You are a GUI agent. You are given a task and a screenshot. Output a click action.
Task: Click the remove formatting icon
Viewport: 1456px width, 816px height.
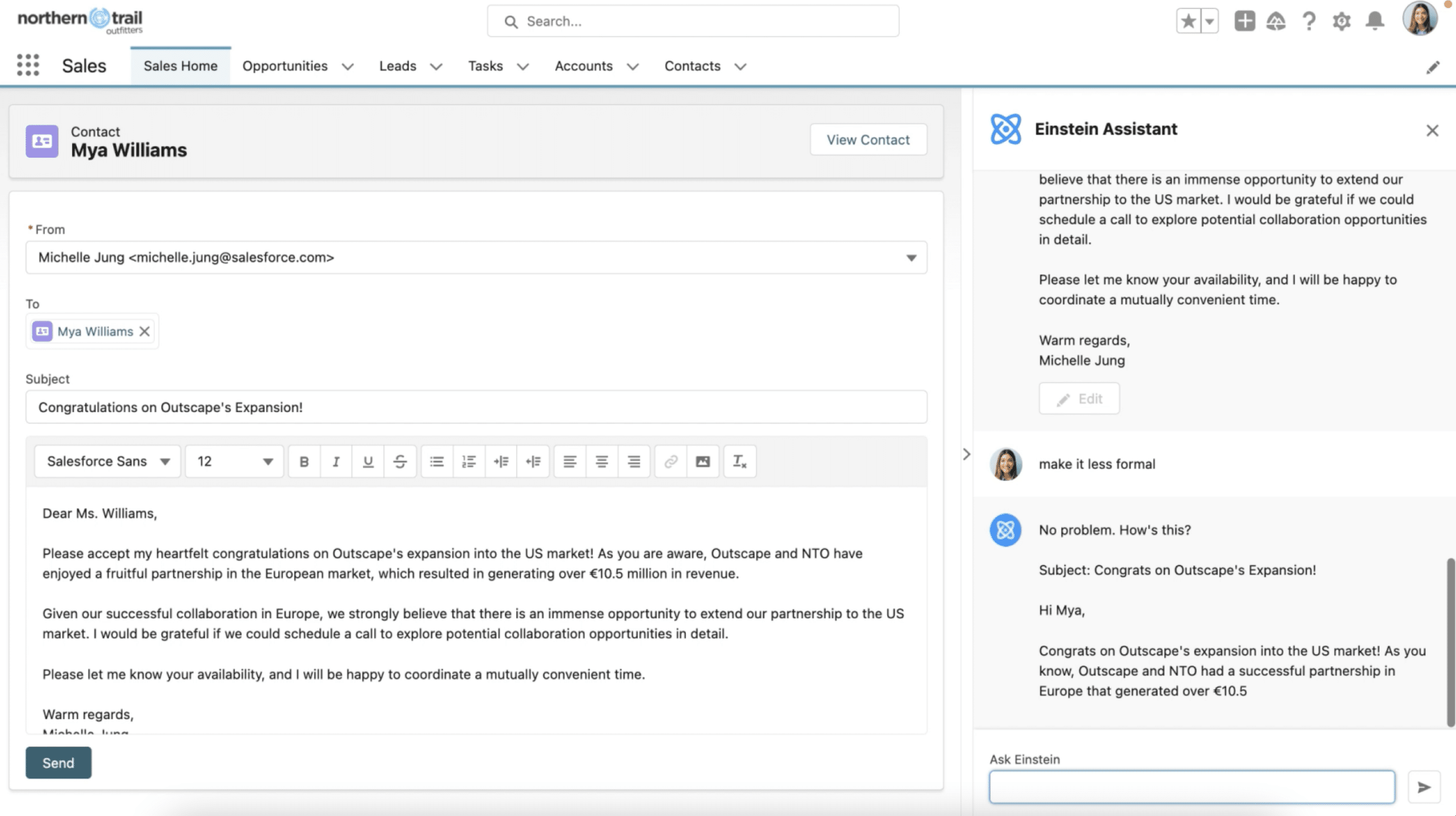pyautogui.click(x=739, y=461)
